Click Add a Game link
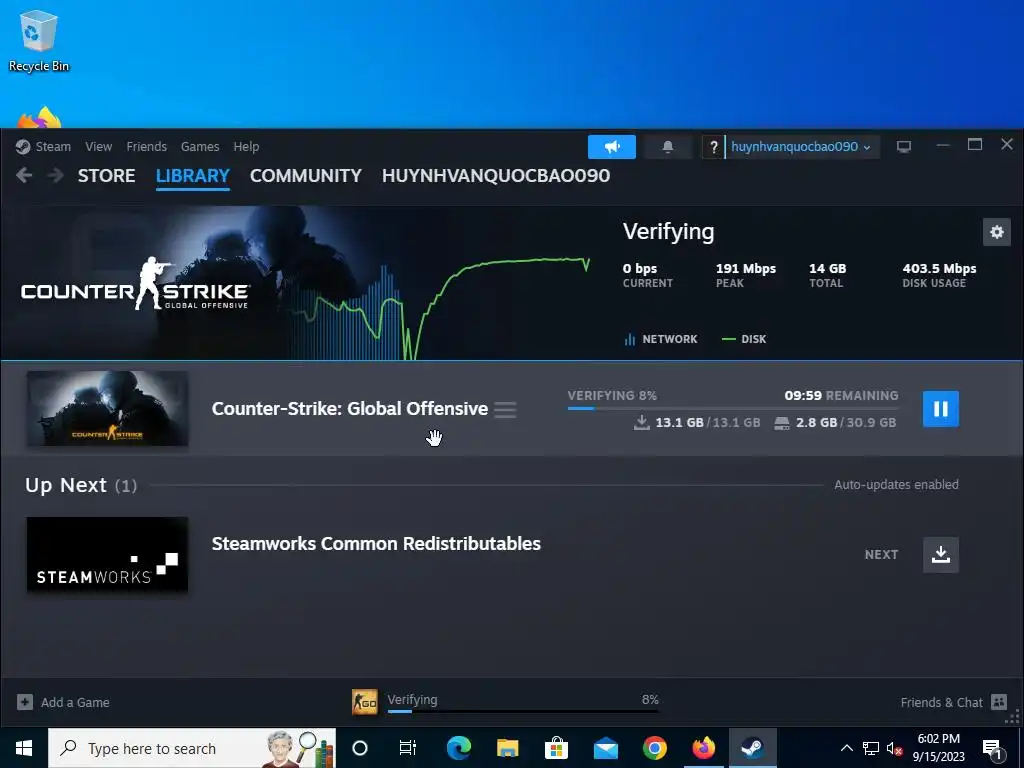Screen dimensions: 1024x768 [75, 702]
